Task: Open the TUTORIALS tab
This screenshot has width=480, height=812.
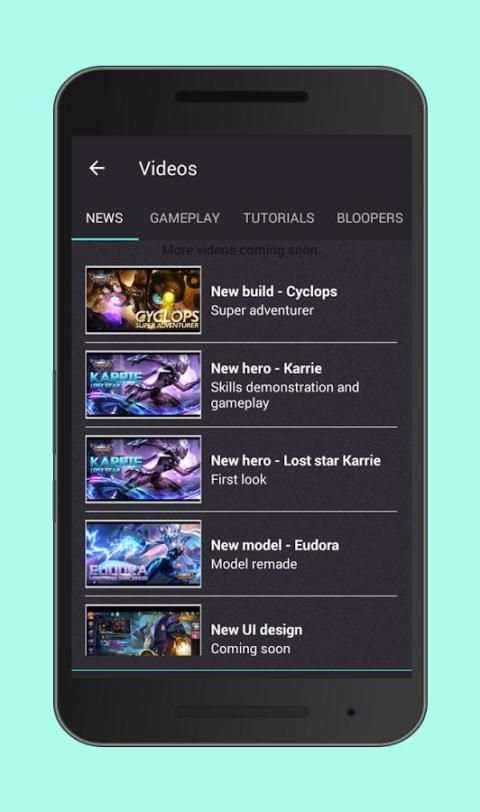Action: point(279,218)
